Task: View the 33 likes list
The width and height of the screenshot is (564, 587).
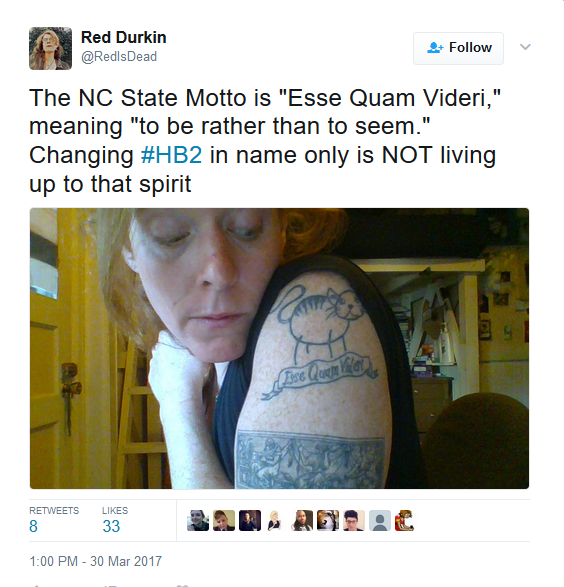Action: 115,520
